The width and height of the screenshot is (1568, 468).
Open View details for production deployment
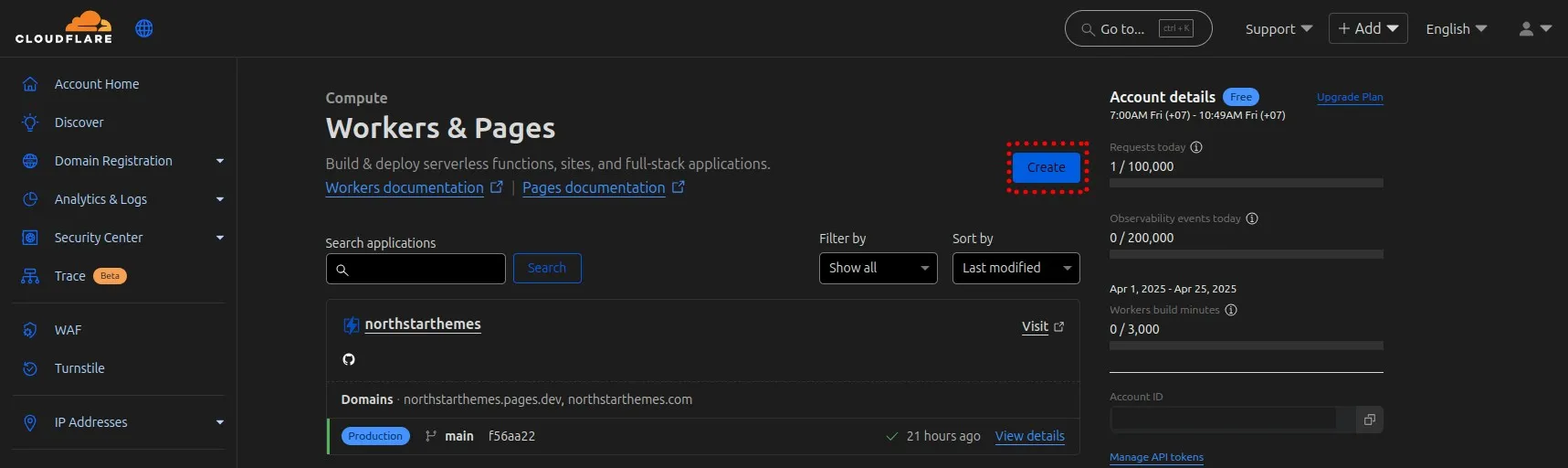tap(1030, 436)
